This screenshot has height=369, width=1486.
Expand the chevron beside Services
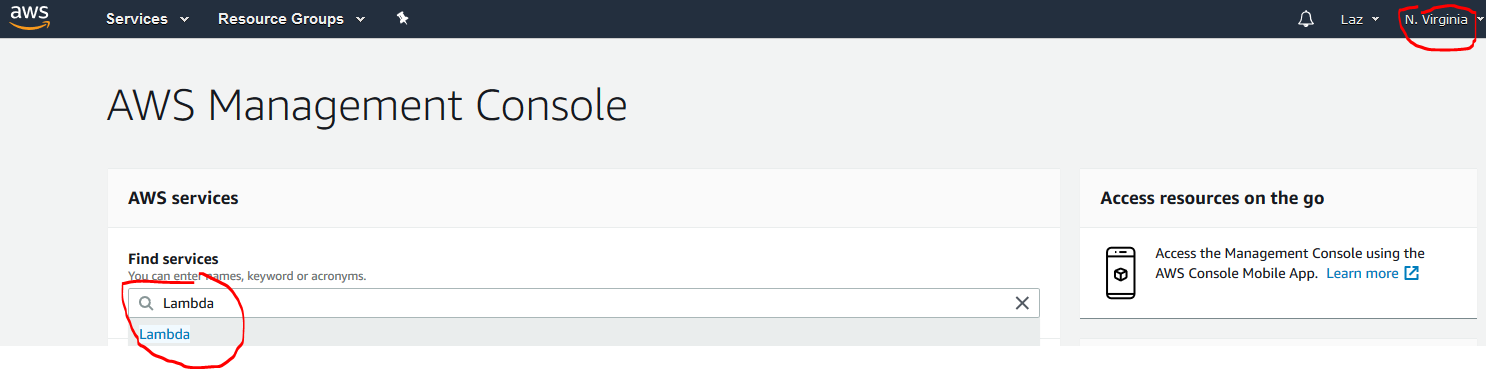pyautogui.click(x=184, y=19)
